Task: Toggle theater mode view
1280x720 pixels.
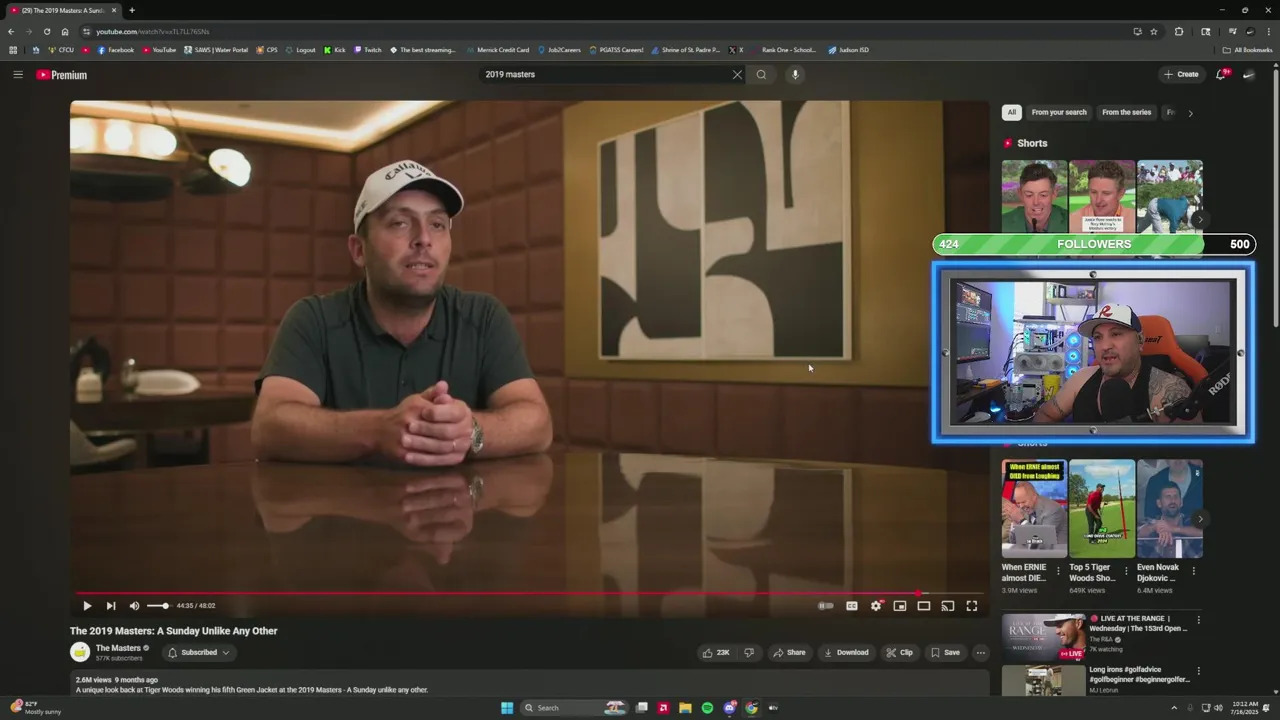Action: pyautogui.click(x=924, y=605)
